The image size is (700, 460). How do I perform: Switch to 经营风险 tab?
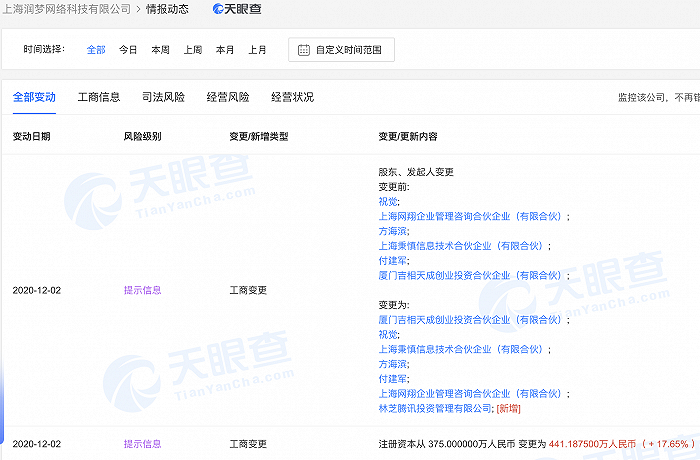pyautogui.click(x=228, y=97)
